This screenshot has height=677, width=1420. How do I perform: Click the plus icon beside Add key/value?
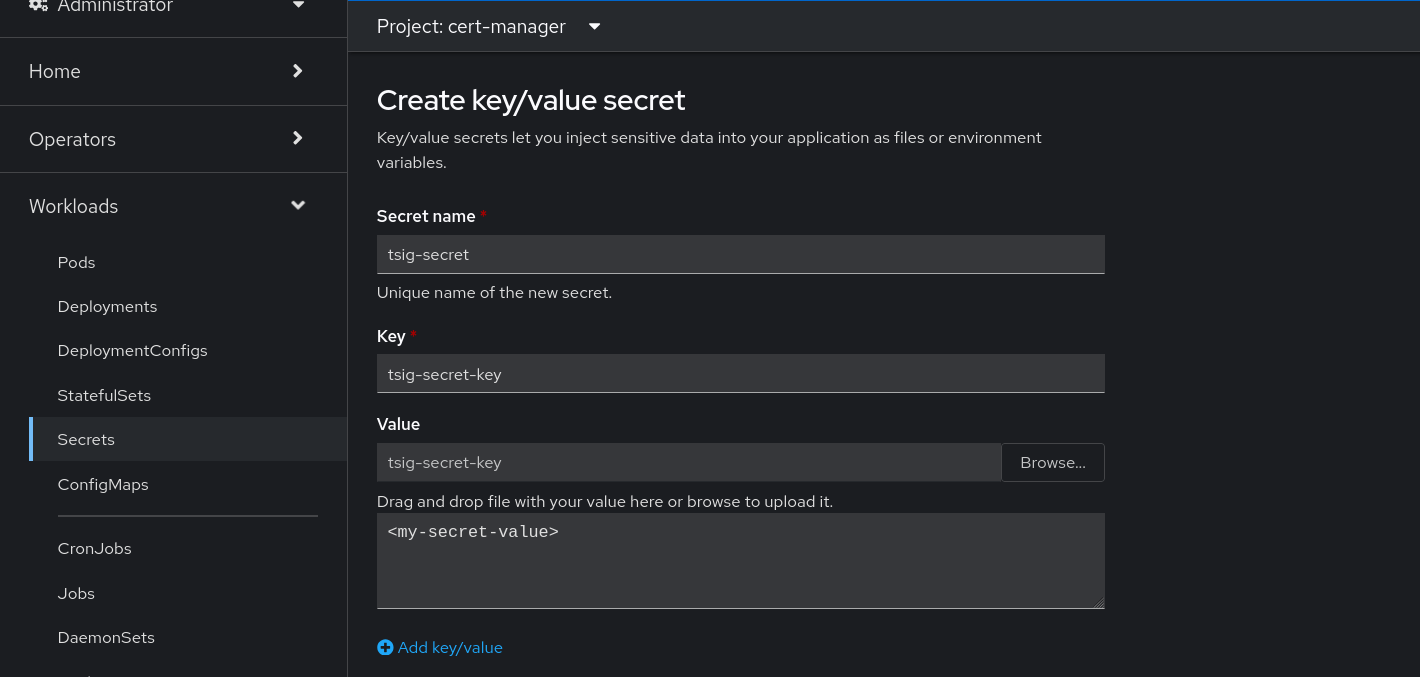click(385, 648)
